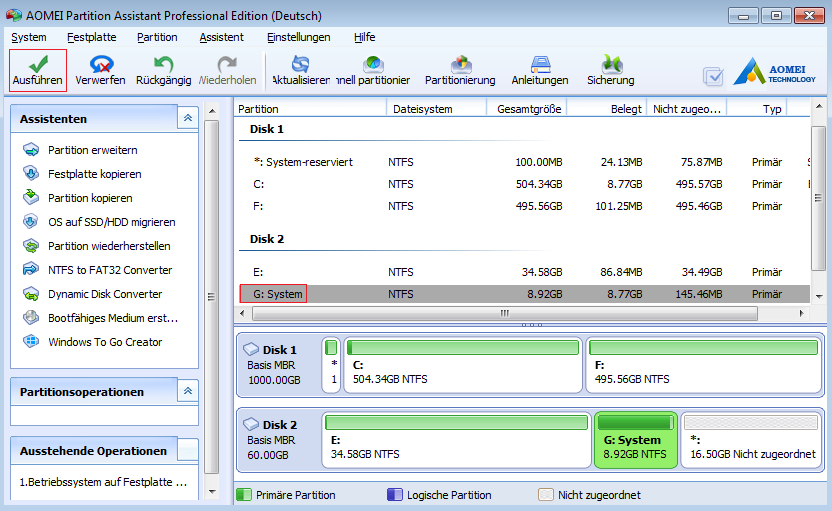Viewport: 832px width, 511px height.
Task: Click the Wiederholen redo arrow
Action: (x=227, y=64)
